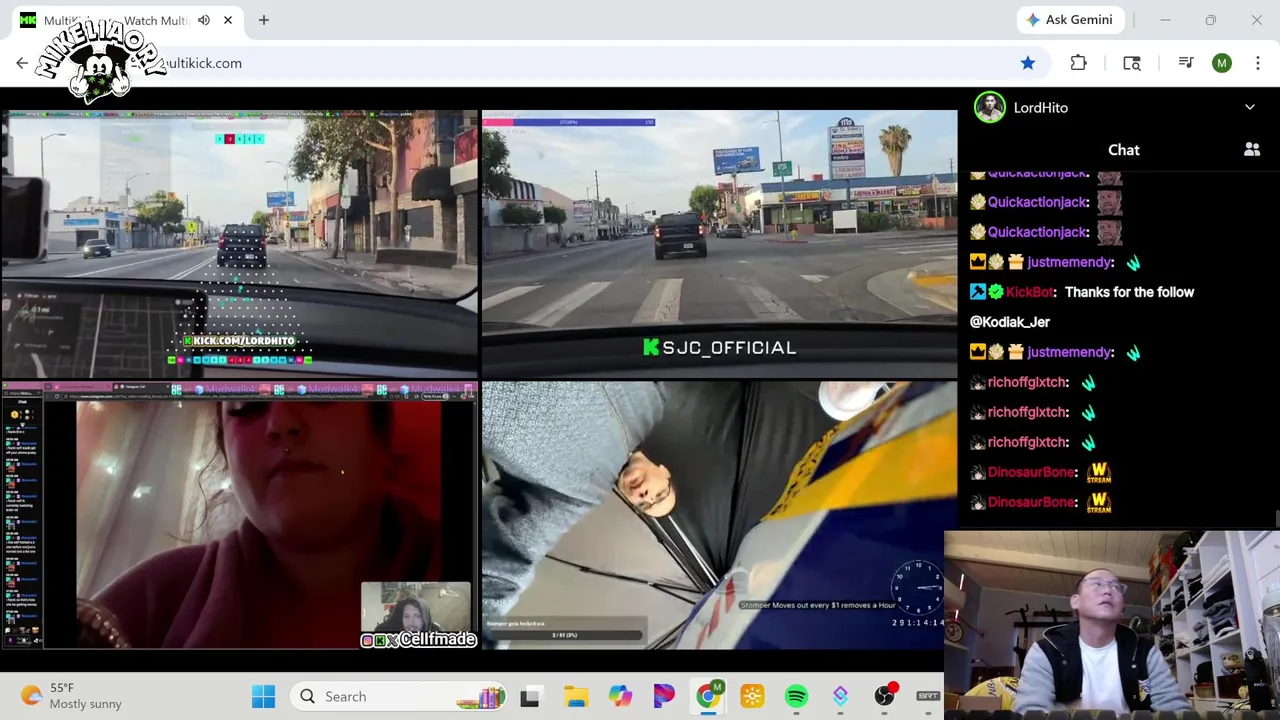Screen dimensions: 1280x720
Task: Open Spotify from the taskbar
Action: pyautogui.click(x=796, y=697)
